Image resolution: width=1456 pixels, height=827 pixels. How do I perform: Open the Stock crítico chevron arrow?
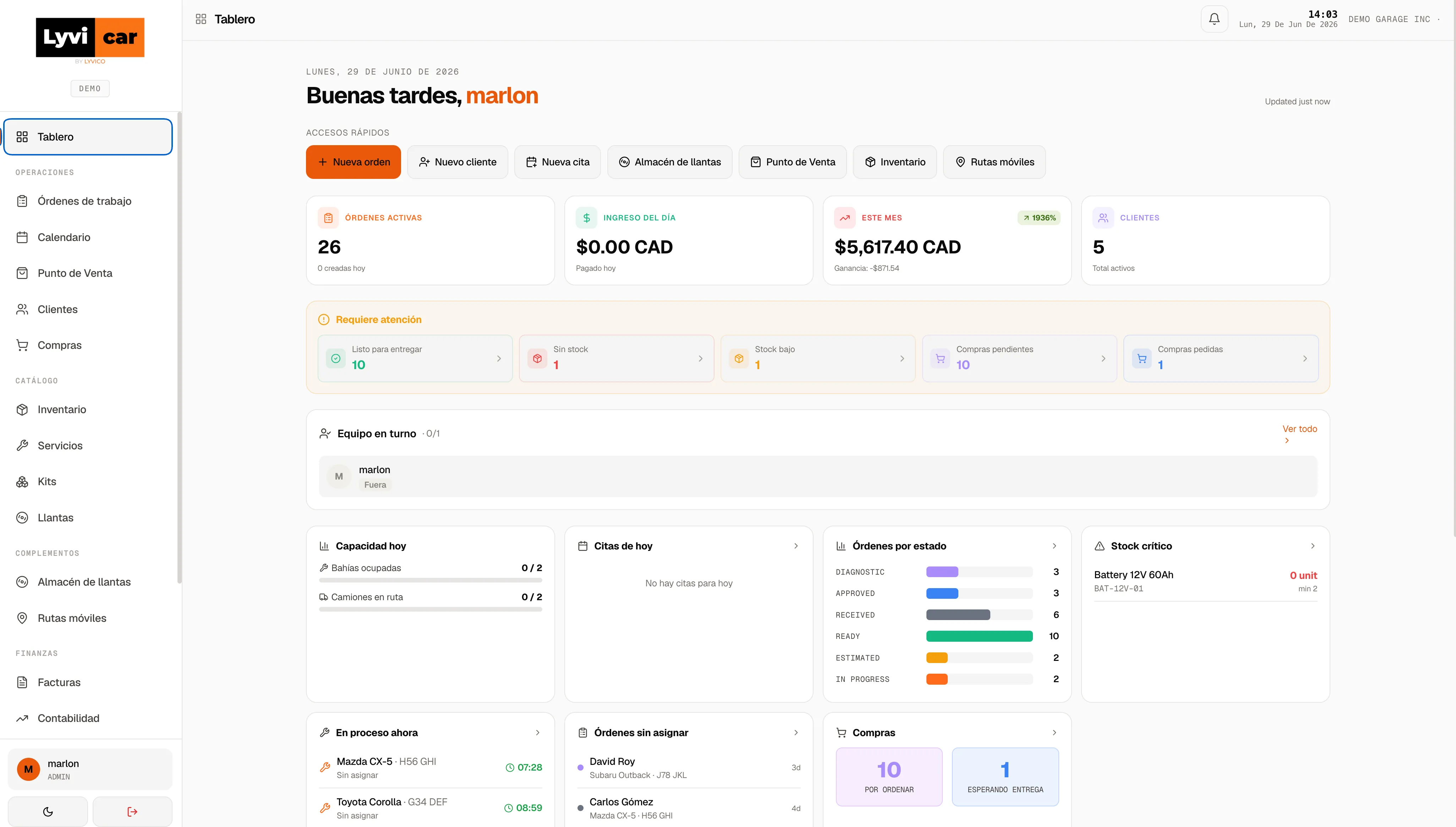coord(1312,546)
